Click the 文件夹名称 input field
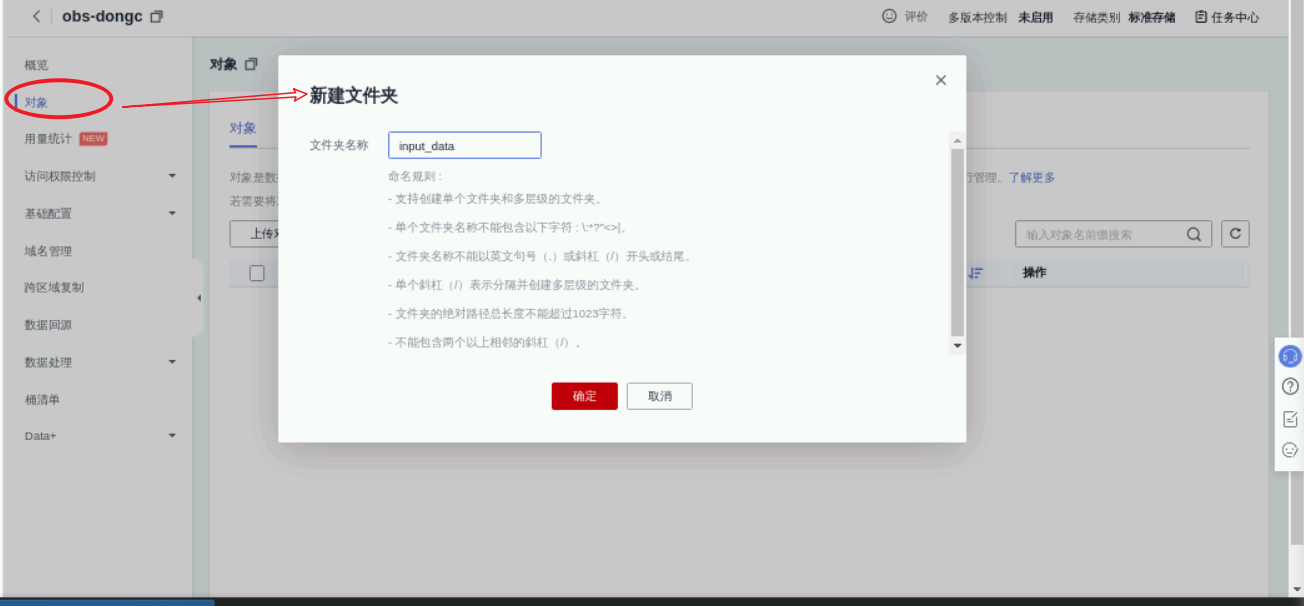The height and width of the screenshot is (606, 1304). (x=465, y=145)
